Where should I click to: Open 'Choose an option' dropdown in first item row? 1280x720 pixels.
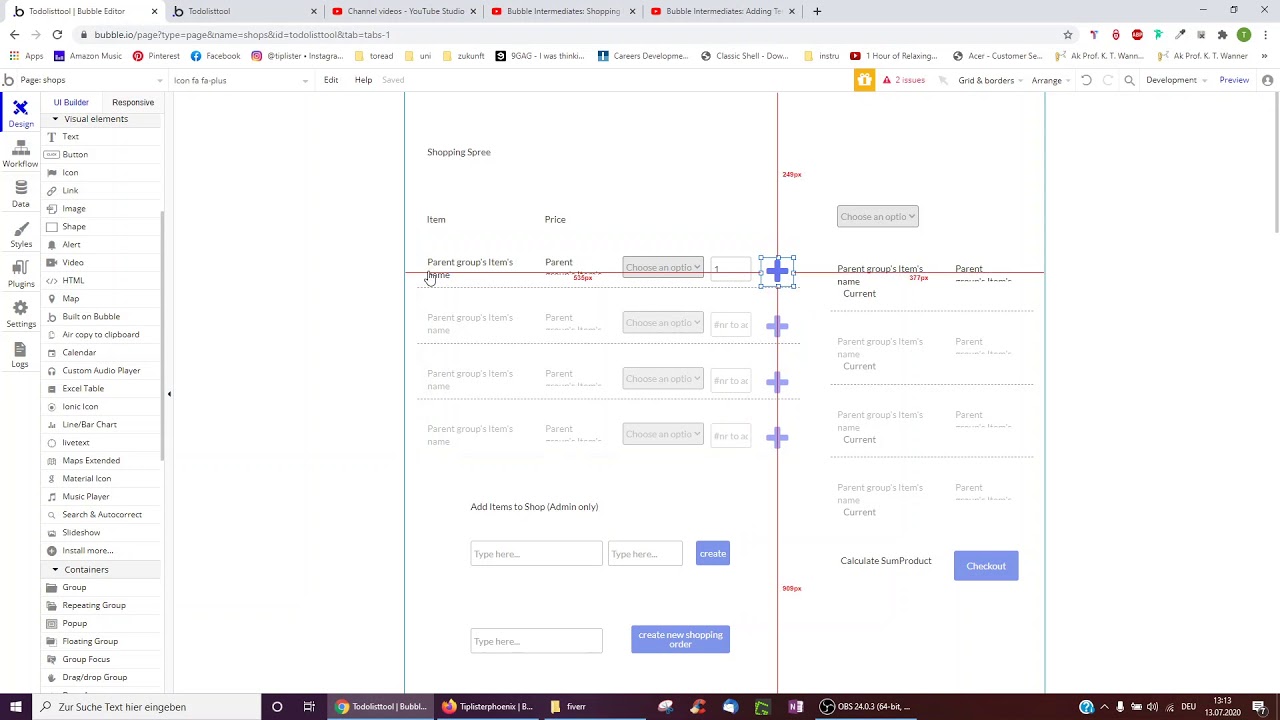[x=662, y=268]
